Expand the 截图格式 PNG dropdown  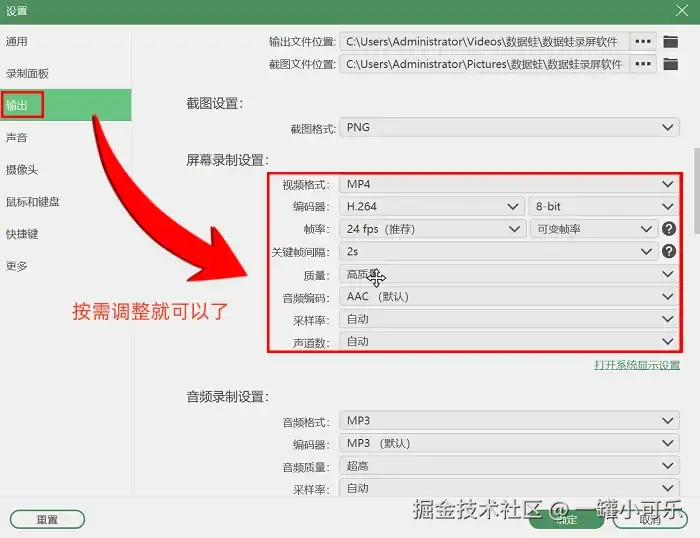[x=509, y=128]
